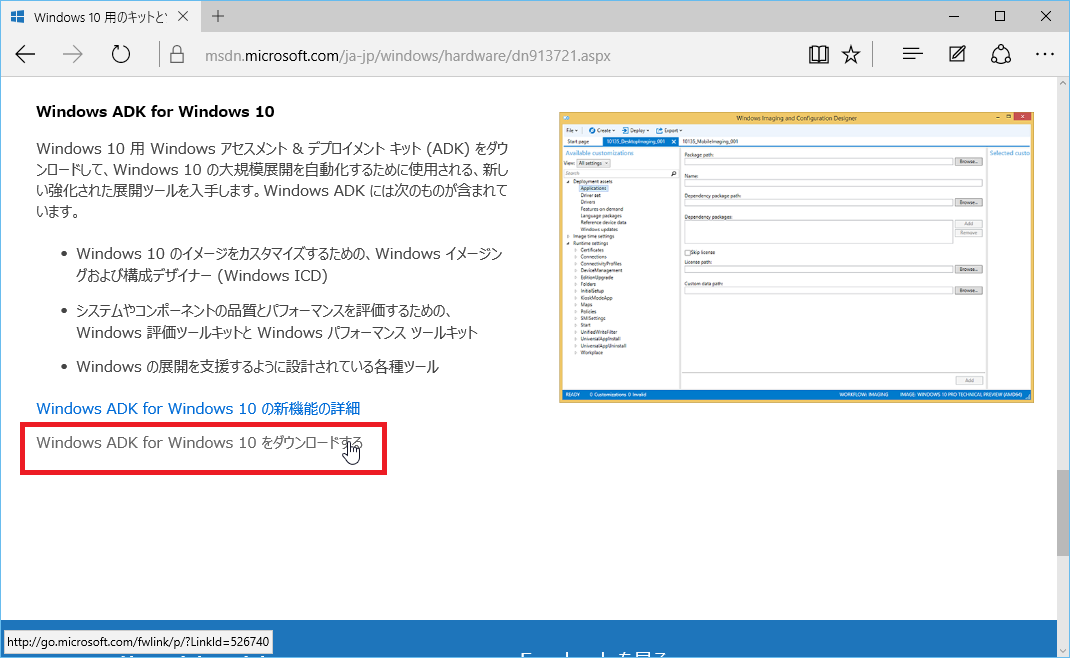
Task: Close the Windows 10 用のキット tab
Action: coord(183,16)
